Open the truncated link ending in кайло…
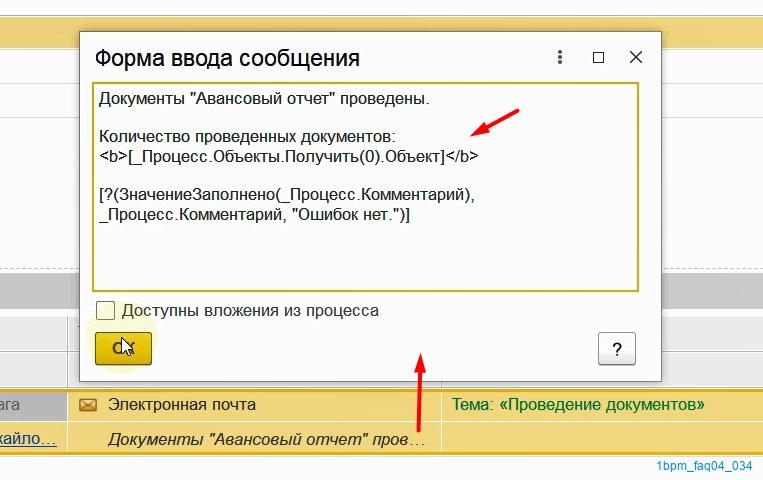 [x=28, y=439]
